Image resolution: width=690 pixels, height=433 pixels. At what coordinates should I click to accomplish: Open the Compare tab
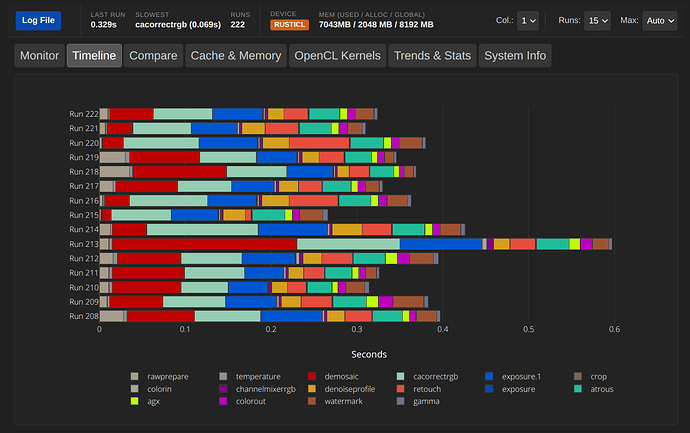(x=153, y=56)
